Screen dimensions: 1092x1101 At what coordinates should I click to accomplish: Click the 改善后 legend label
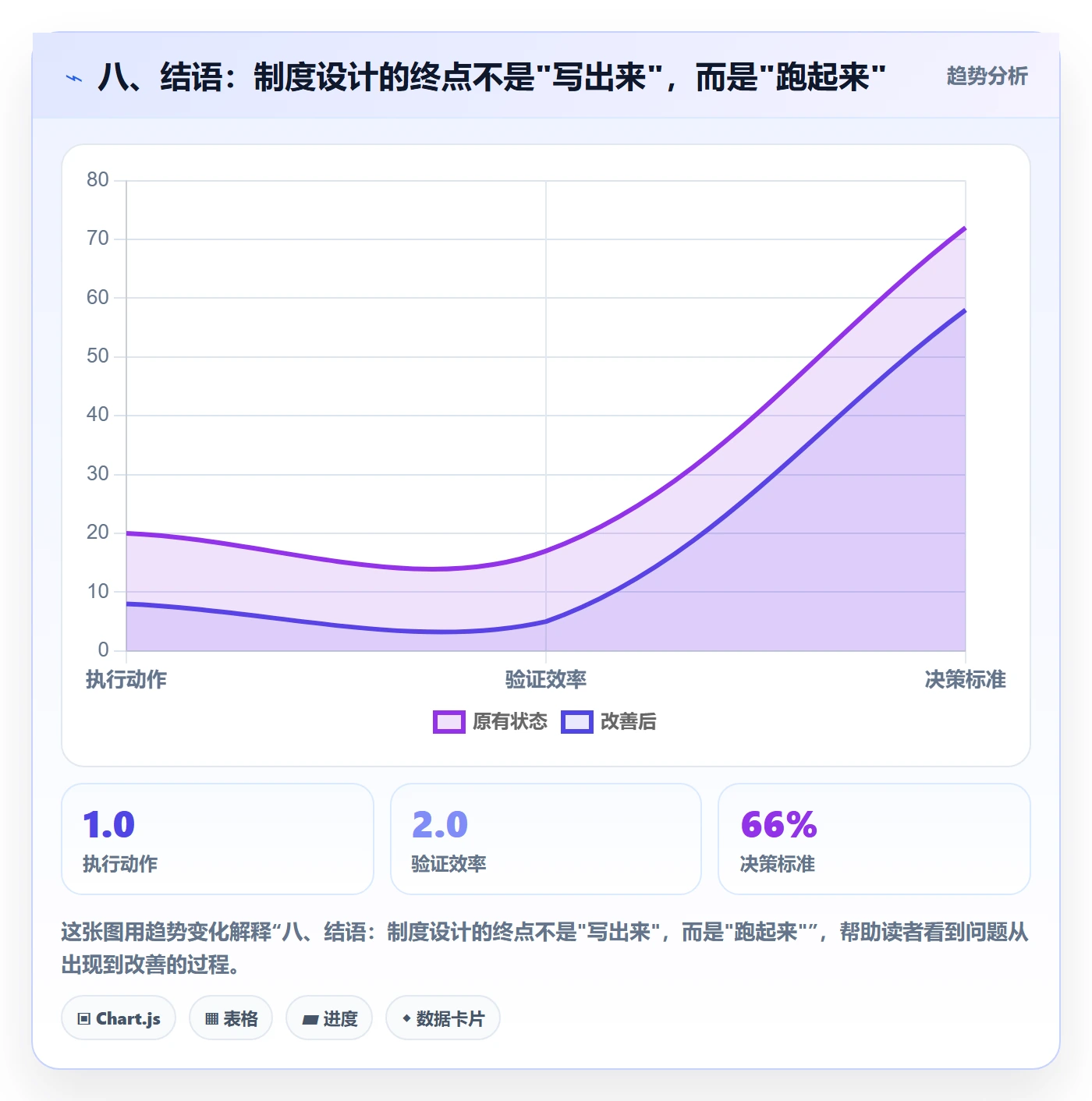(x=629, y=722)
